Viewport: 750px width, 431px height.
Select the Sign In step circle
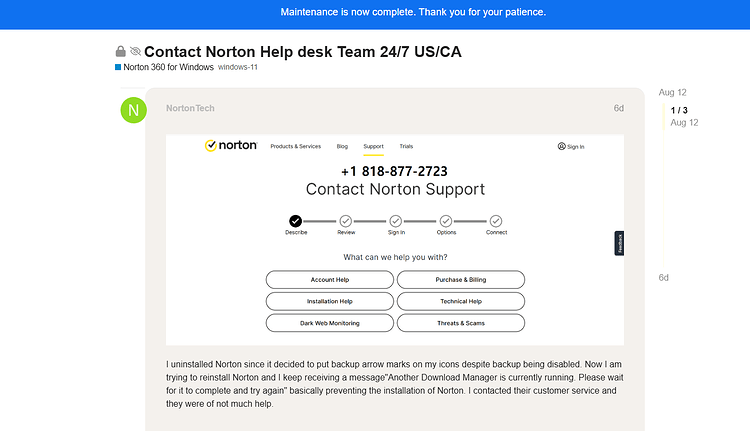coord(396,221)
